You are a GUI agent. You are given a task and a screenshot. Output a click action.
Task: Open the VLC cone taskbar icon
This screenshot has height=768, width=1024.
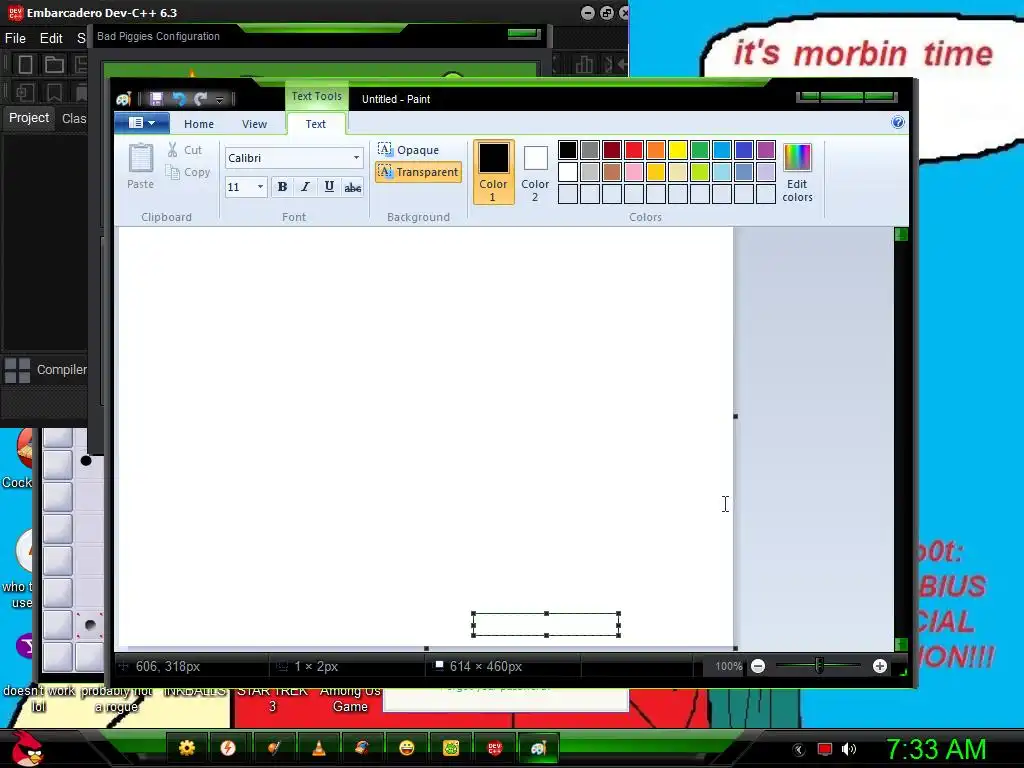coord(318,748)
